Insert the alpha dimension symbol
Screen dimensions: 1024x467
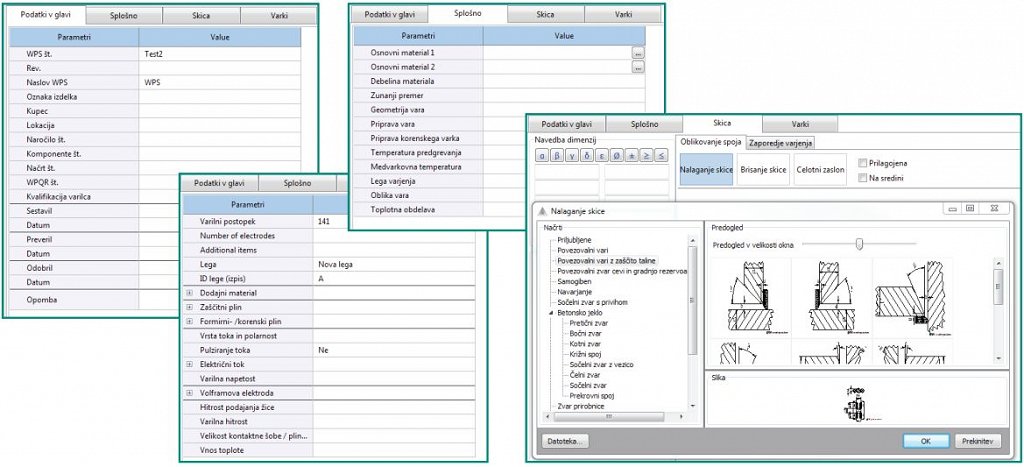tap(541, 156)
